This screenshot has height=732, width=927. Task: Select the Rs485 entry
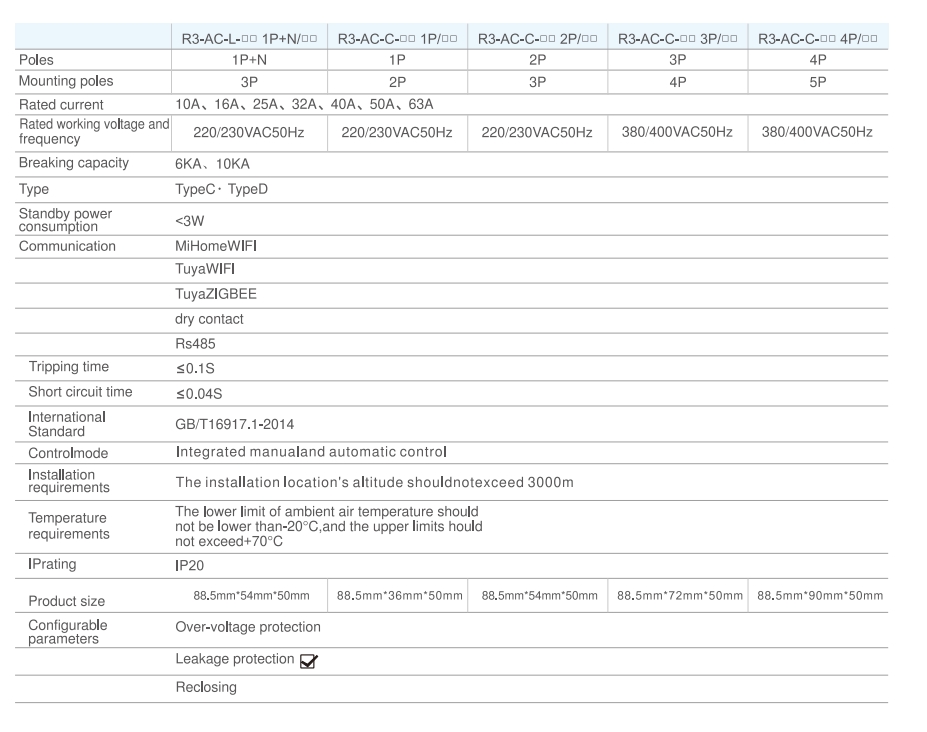[195, 344]
